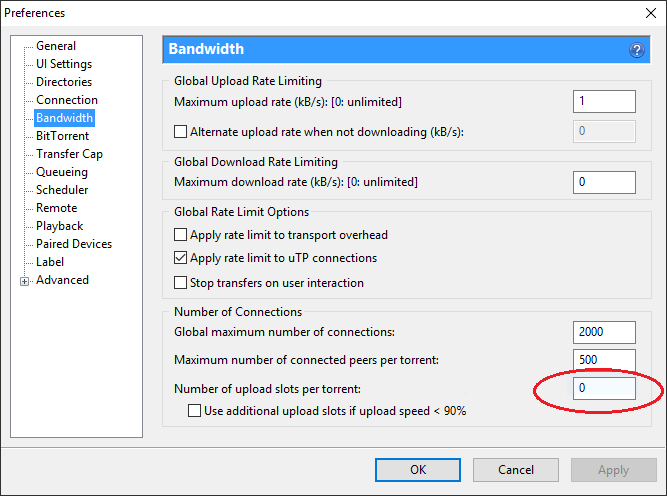This screenshot has height=496, width=667.
Task: Click the upload slots per torrent field
Action: tap(604, 388)
